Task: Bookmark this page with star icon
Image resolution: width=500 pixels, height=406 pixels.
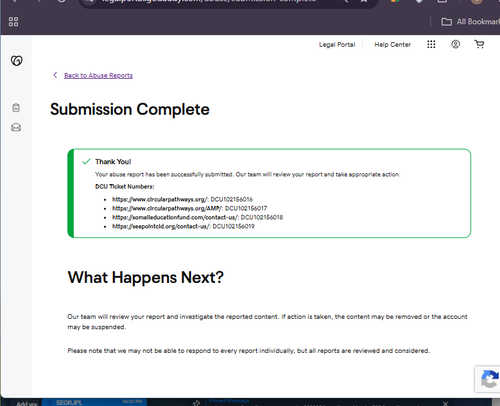Action: (364, 1)
